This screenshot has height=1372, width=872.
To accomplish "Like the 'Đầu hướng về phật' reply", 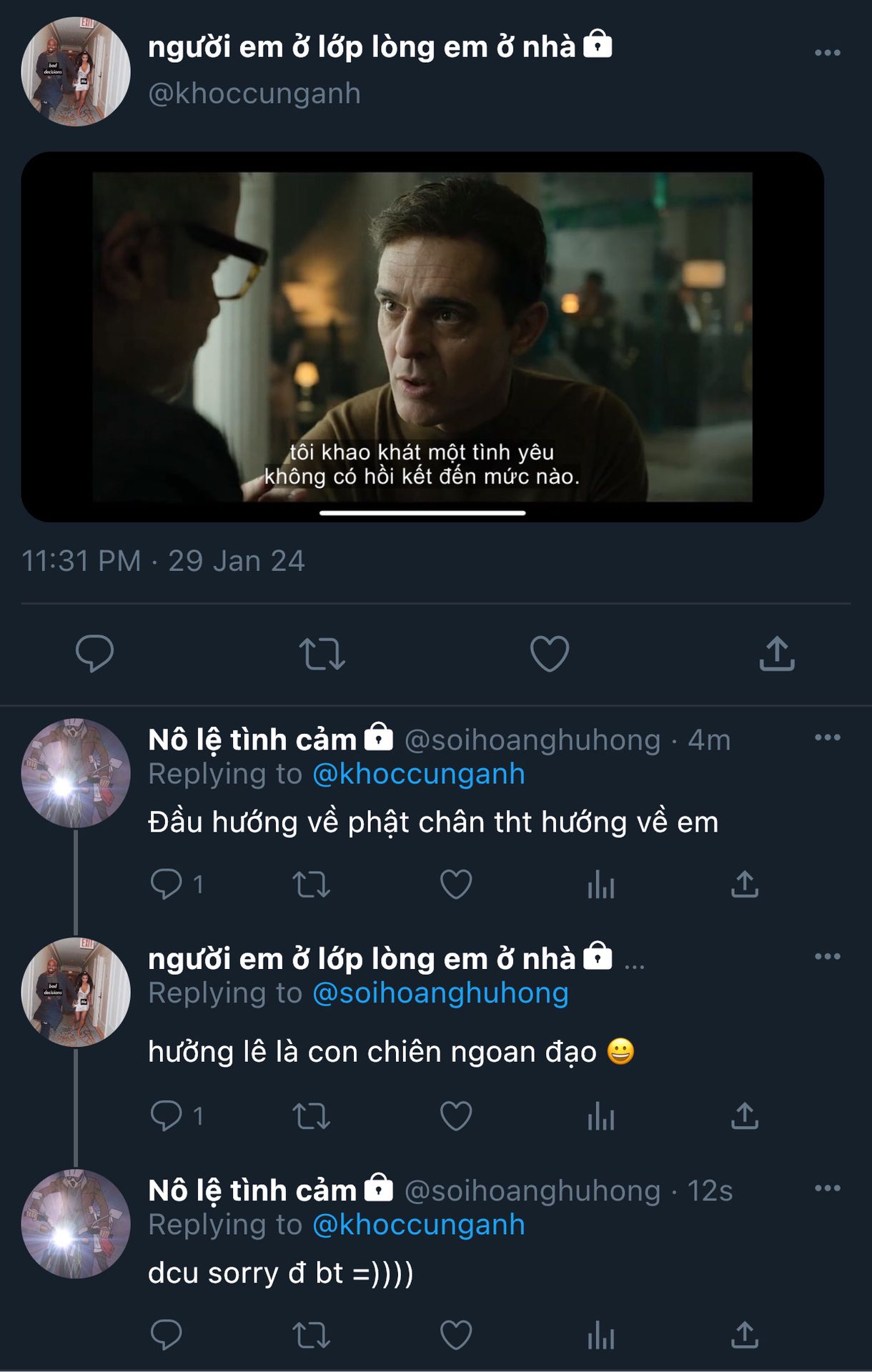I will click(x=456, y=885).
